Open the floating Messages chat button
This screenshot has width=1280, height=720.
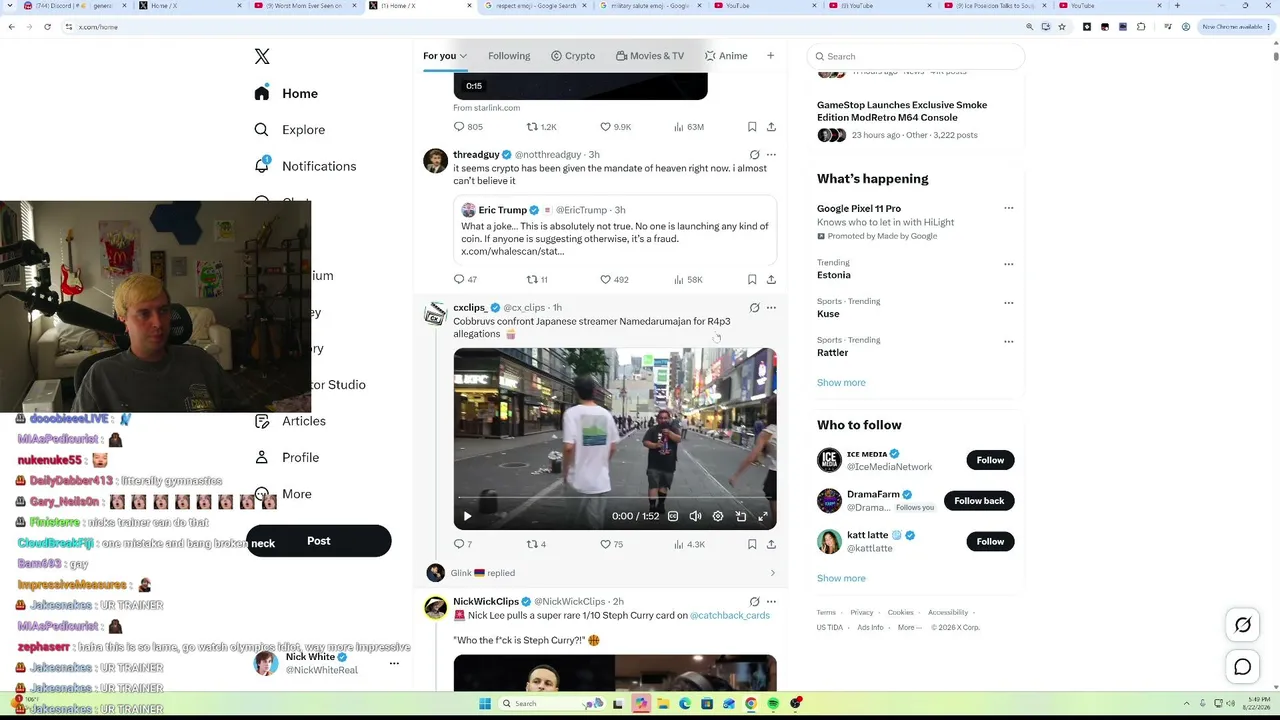[1243, 667]
